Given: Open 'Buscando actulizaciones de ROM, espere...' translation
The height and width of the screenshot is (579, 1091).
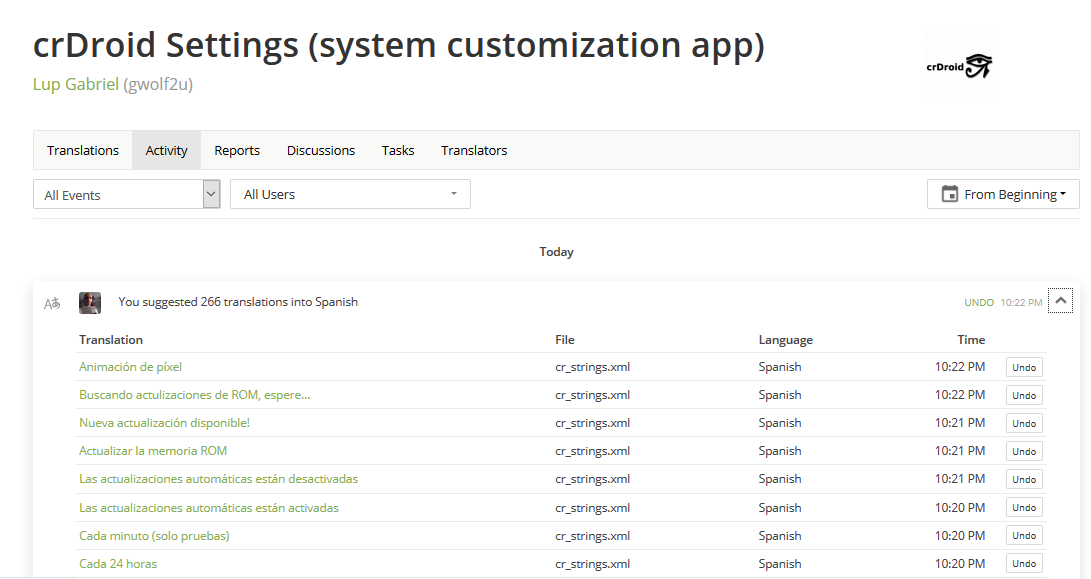Looking at the screenshot, I should 195,395.
